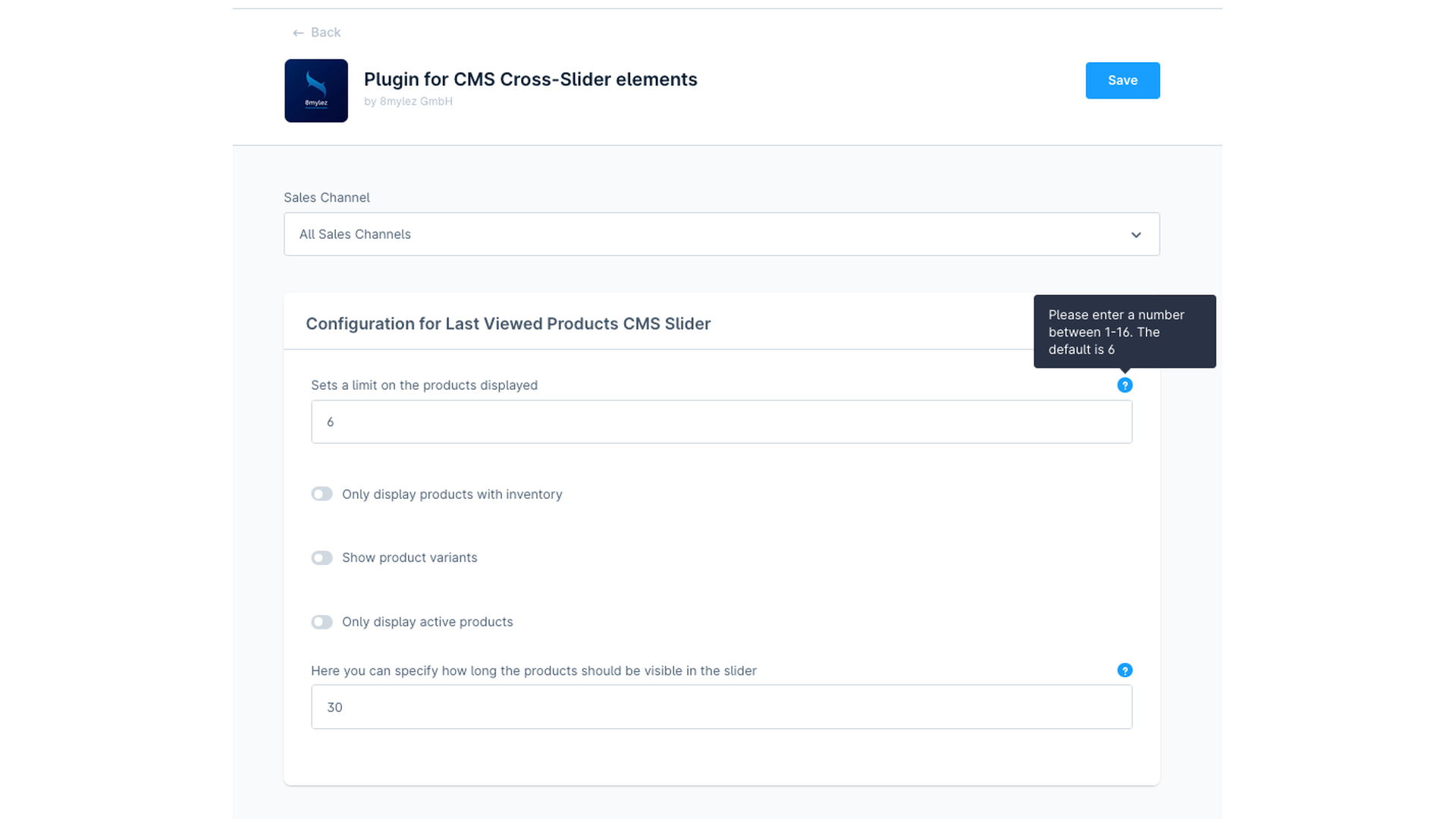Viewport: 1456px width, 819px height.
Task: Save the plugin configuration
Action: (1122, 80)
